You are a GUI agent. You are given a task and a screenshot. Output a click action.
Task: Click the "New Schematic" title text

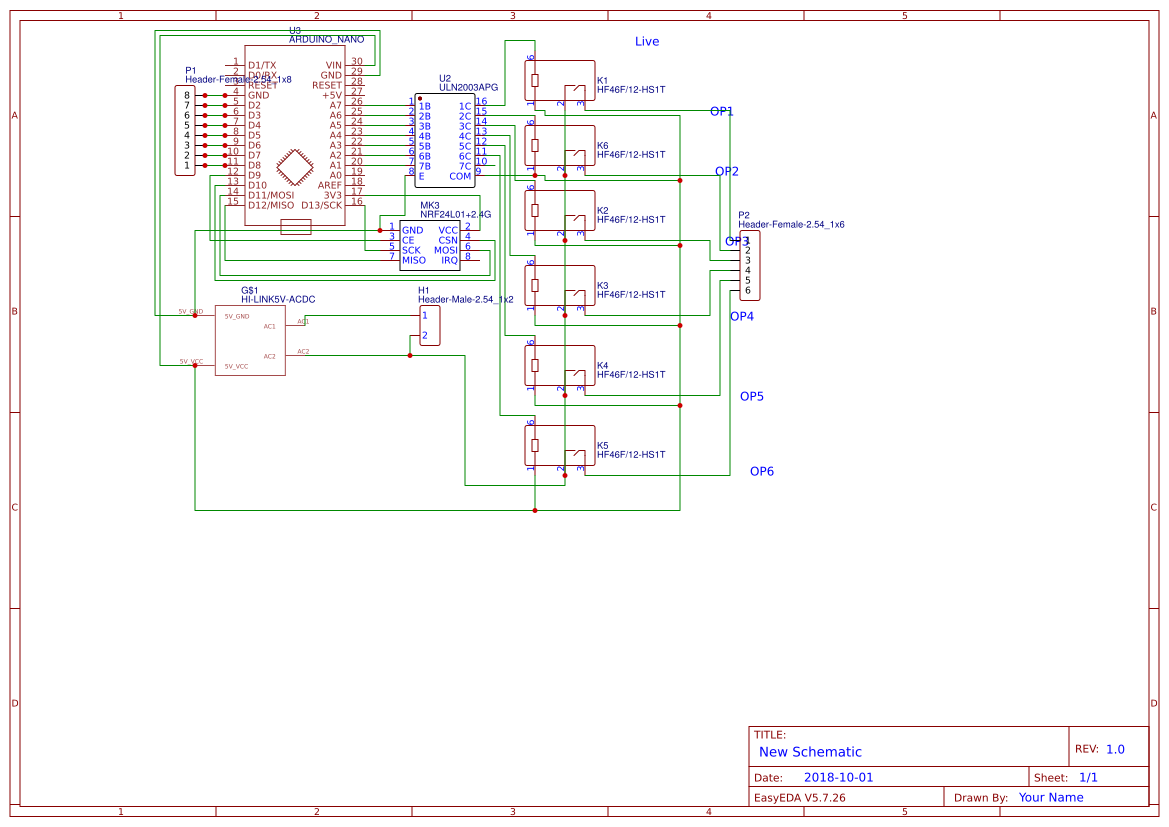810,752
